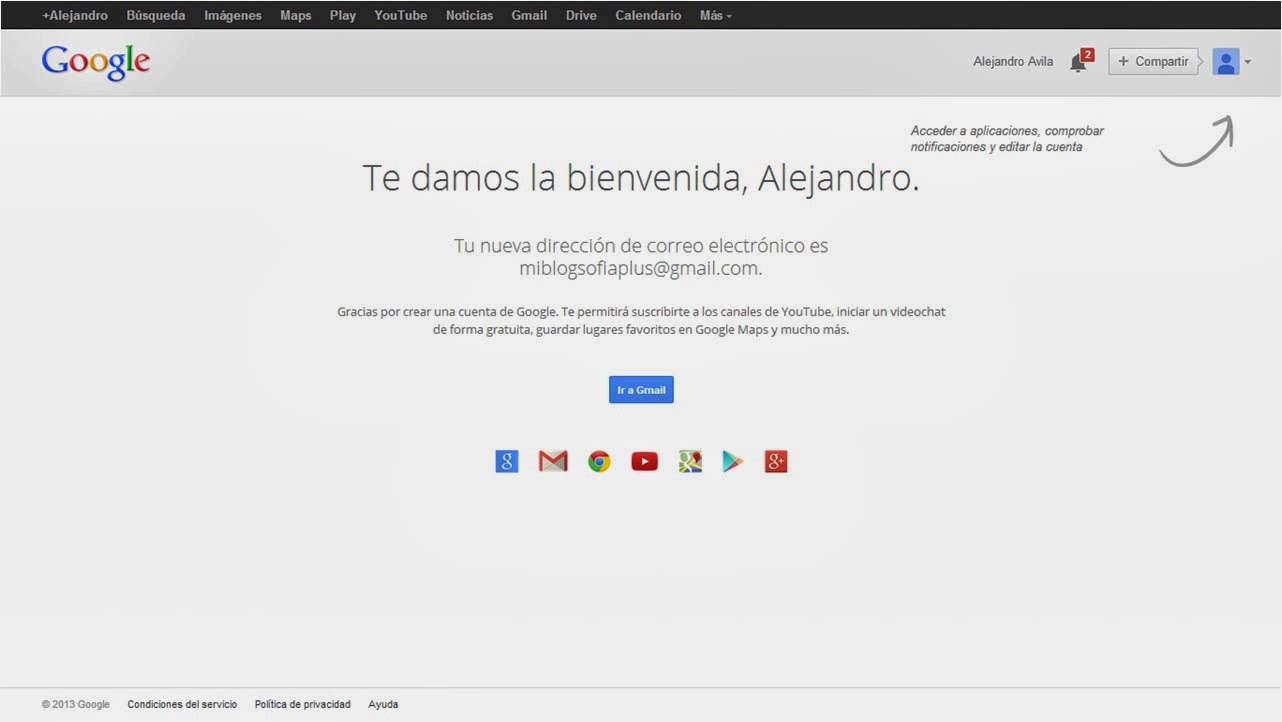
Task: Open +Alejandro in the top bar
Action: [75, 16]
